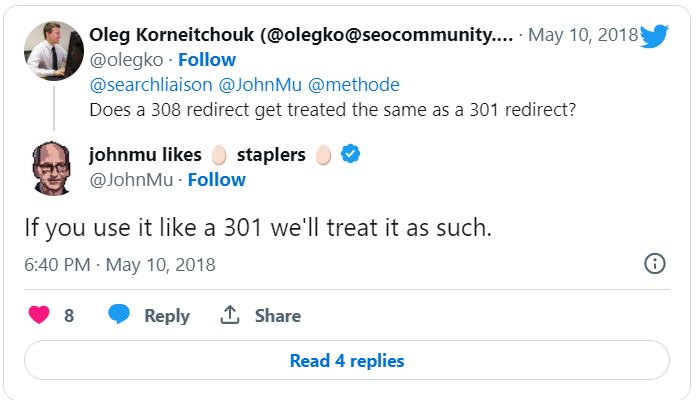697x411 pixels.
Task: Open the @methode mention link
Action: click(355, 85)
